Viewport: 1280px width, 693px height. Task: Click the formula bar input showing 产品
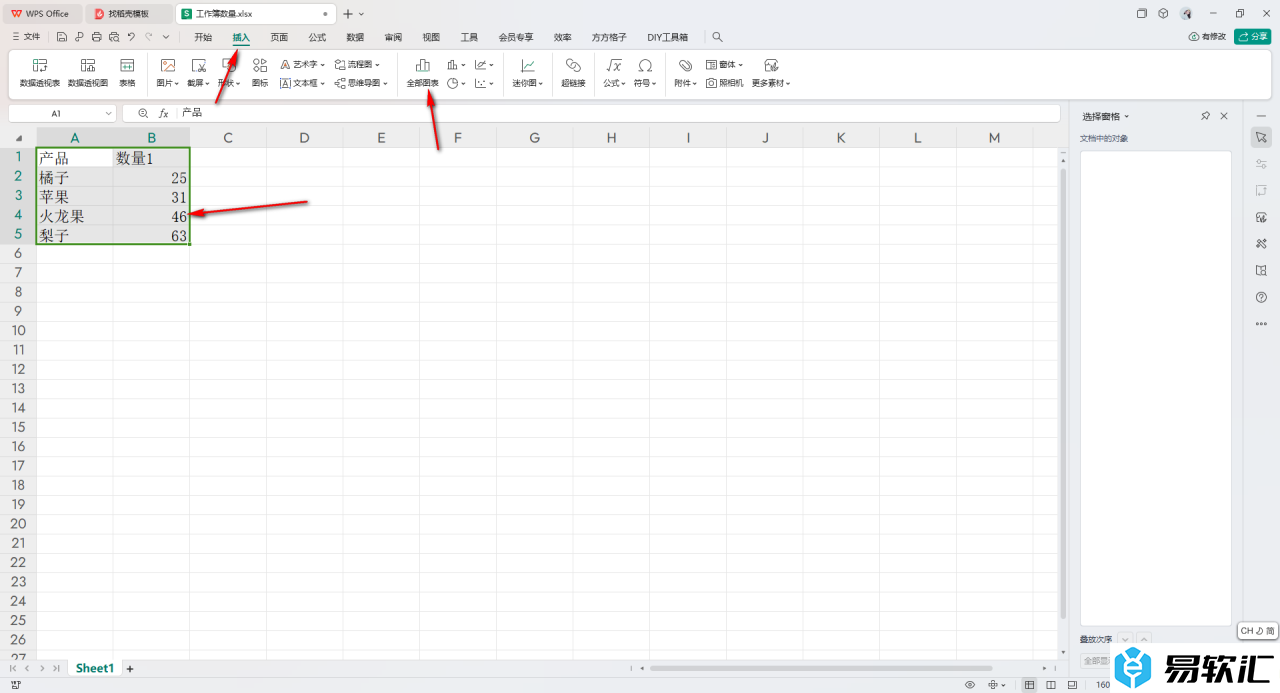point(618,113)
